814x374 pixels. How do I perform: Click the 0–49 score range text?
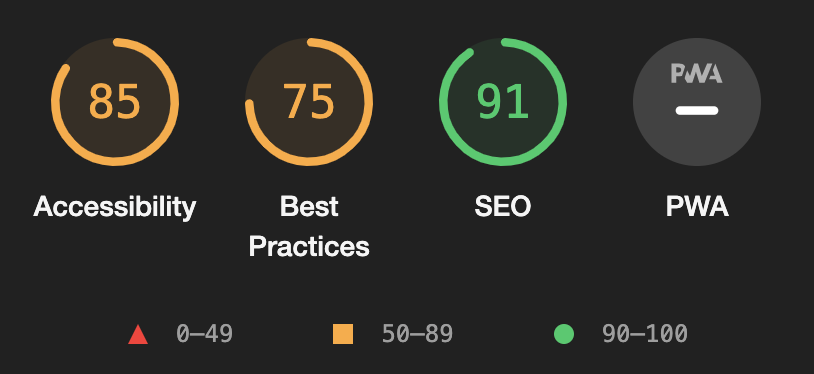[x=205, y=333]
